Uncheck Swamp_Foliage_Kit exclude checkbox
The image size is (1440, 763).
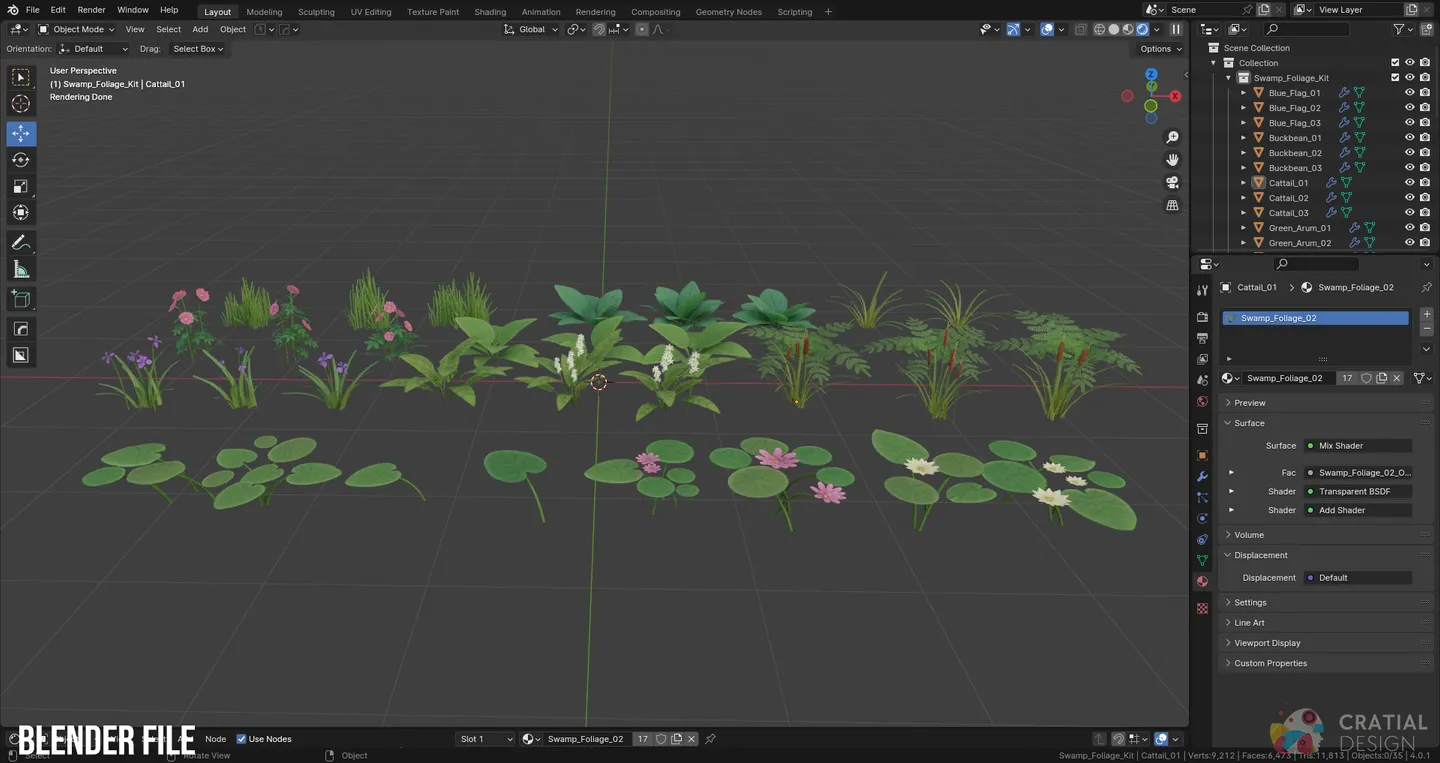pos(1395,78)
